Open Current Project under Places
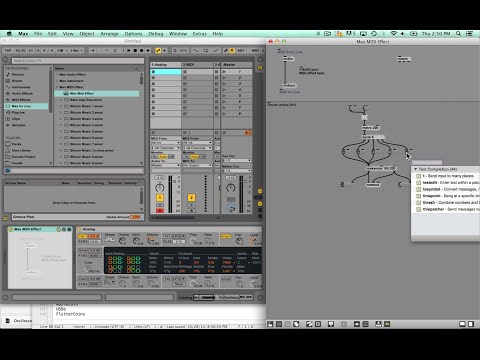Image resolution: width=480 pixels, height=360 pixels. [x=23, y=157]
